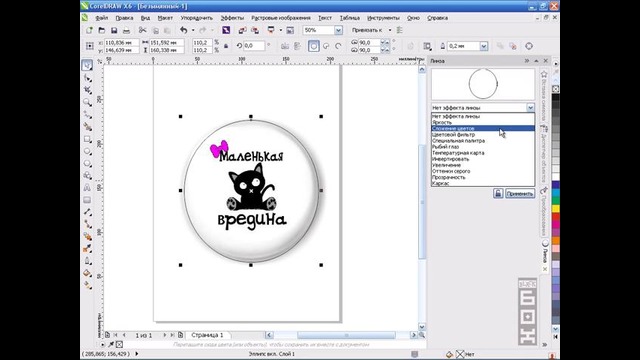The width and height of the screenshot is (640, 360).
Task: Pick the yellow swatch in color palette
Action: (x=556, y=209)
